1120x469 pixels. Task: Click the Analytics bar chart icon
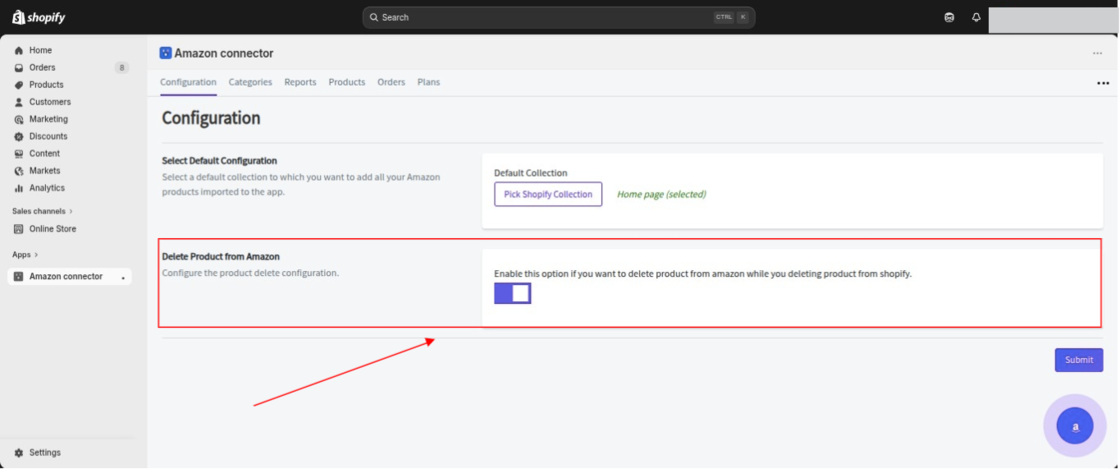[19, 188]
